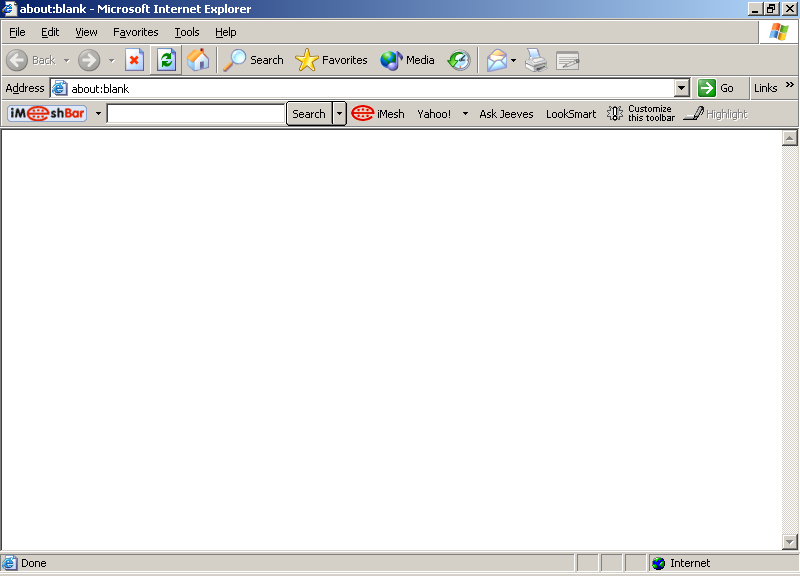Click the Edit page icon
Image resolution: width=800 pixels, height=576 pixels.
coord(567,60)
